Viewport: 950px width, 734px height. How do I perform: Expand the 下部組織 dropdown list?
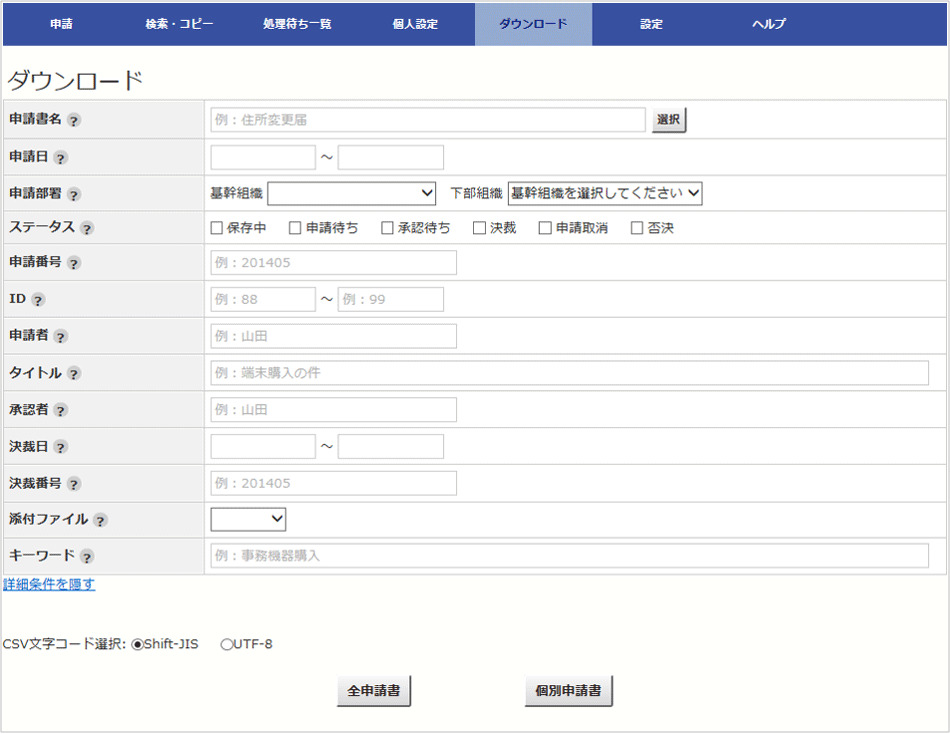tap(605, 193)
